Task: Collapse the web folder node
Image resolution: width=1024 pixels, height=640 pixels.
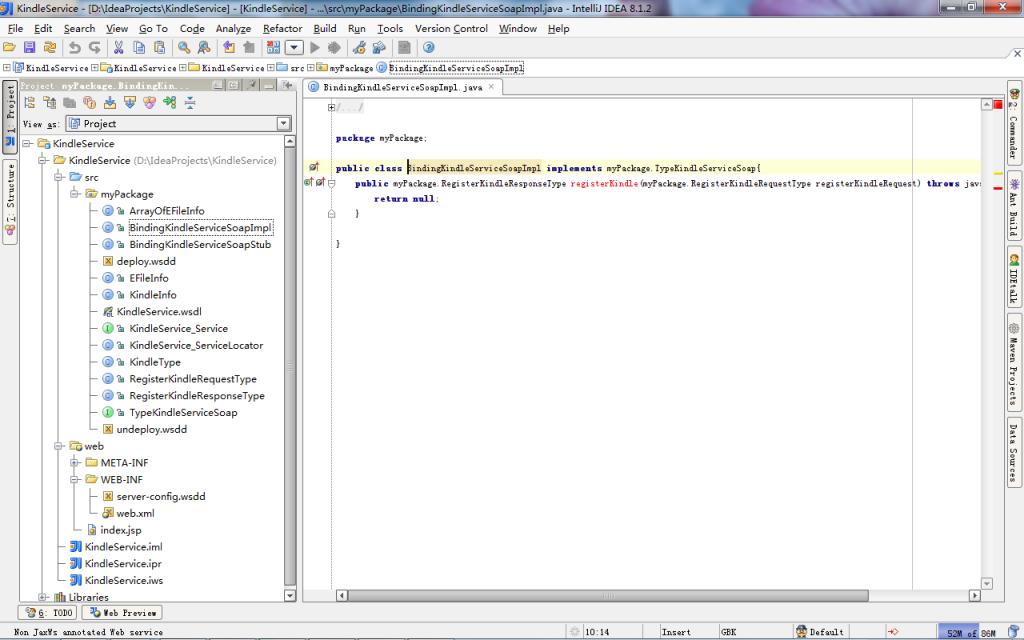Action: (58, 446)
